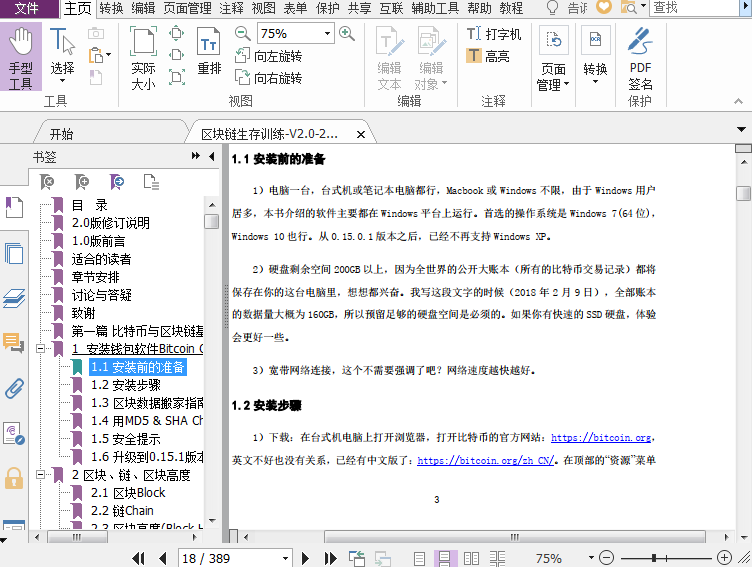Switch to the Protect (保护) ribbon tab
Viewport: 752px width, 567px height.
[x=328, y=8]
